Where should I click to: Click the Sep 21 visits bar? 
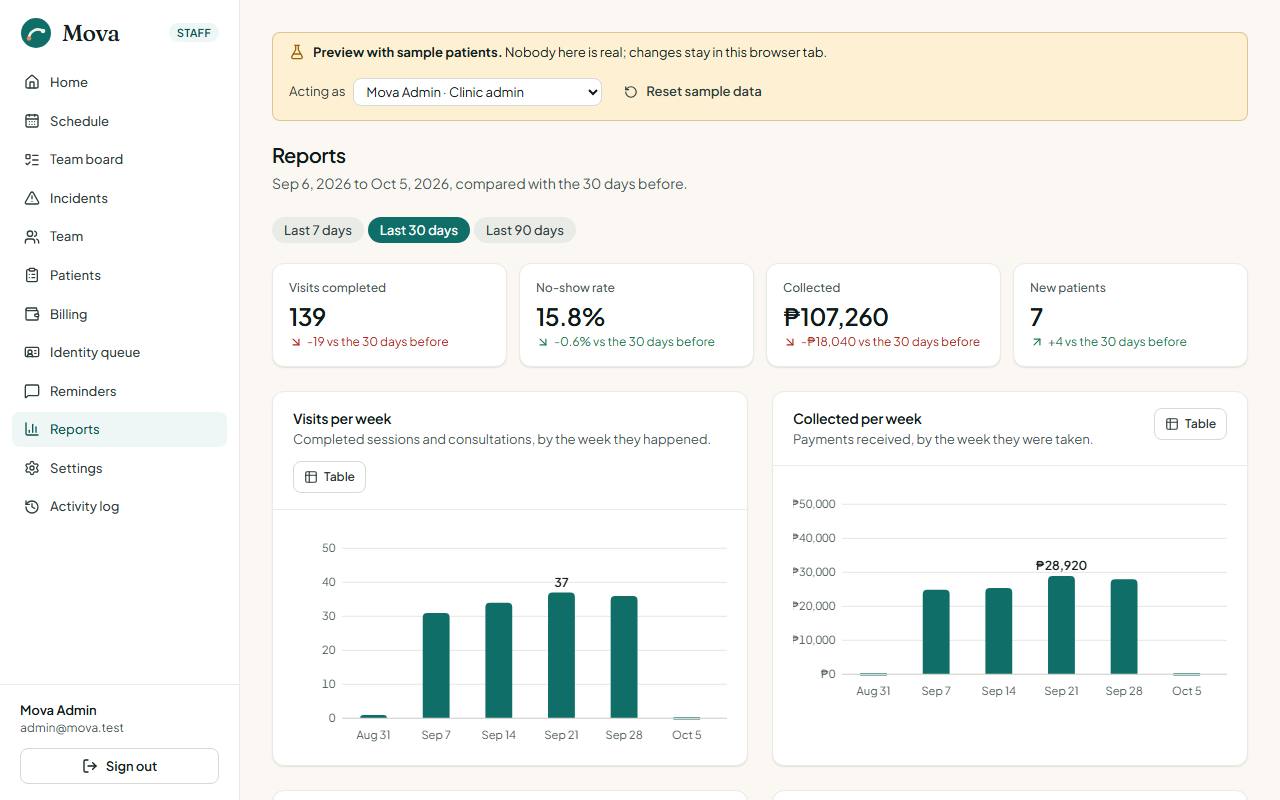[x=561, y=655]
